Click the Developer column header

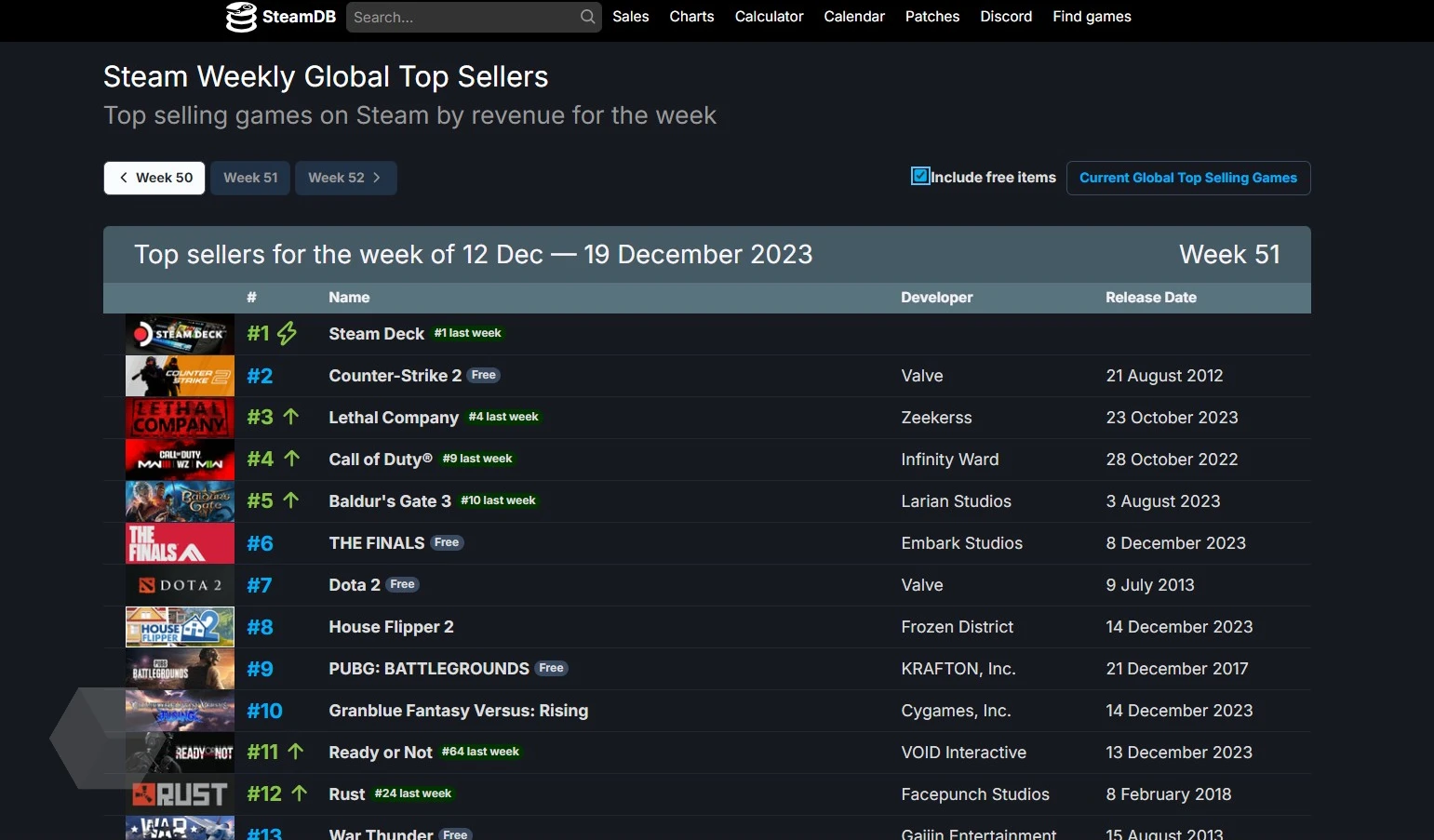tap(936, 298)
